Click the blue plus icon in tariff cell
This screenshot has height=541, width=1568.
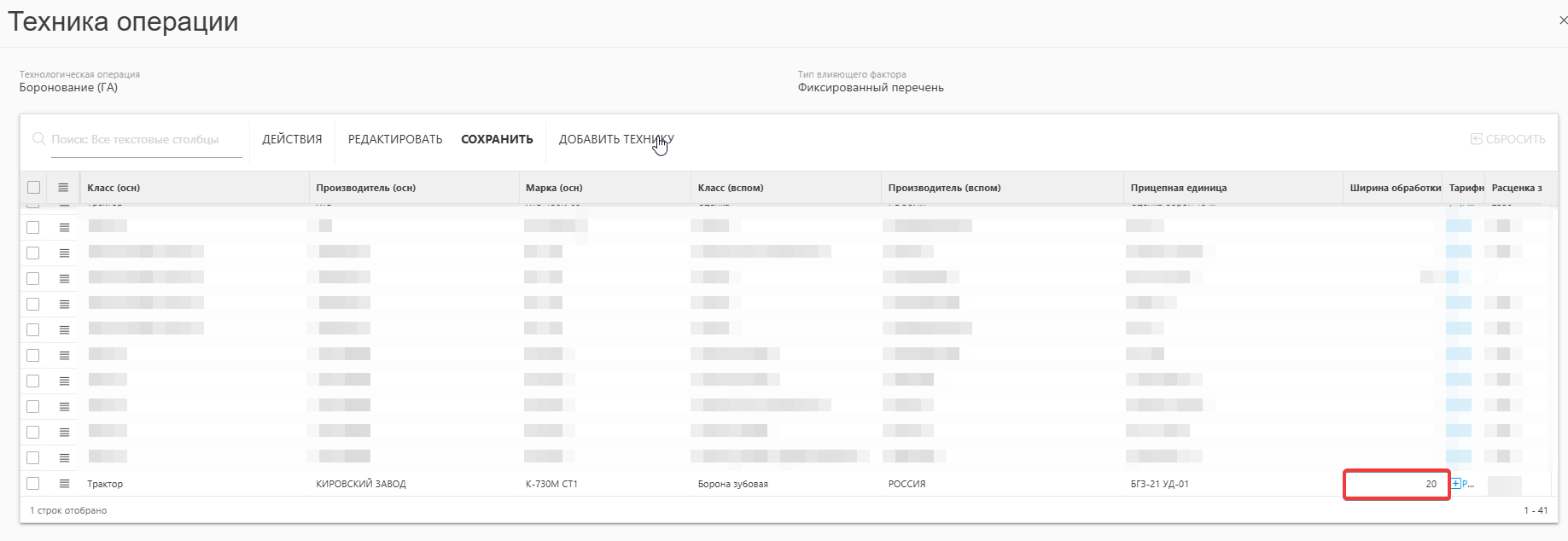tap(1456, 484)
